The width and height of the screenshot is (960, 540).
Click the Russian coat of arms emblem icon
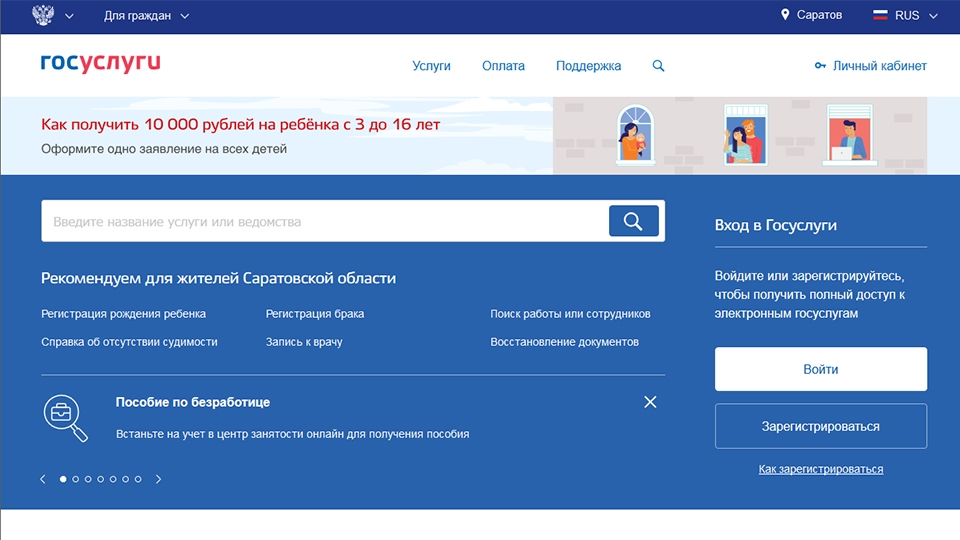[43, 15]
